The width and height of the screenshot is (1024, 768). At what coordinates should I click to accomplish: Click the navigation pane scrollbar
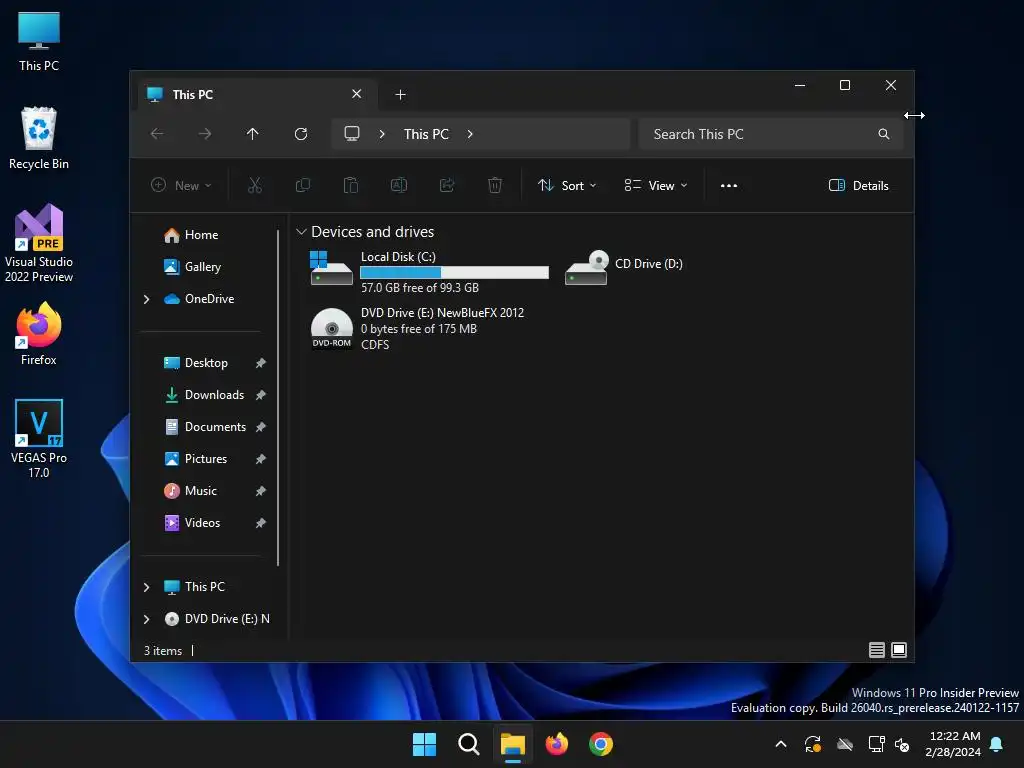point(278,397)
